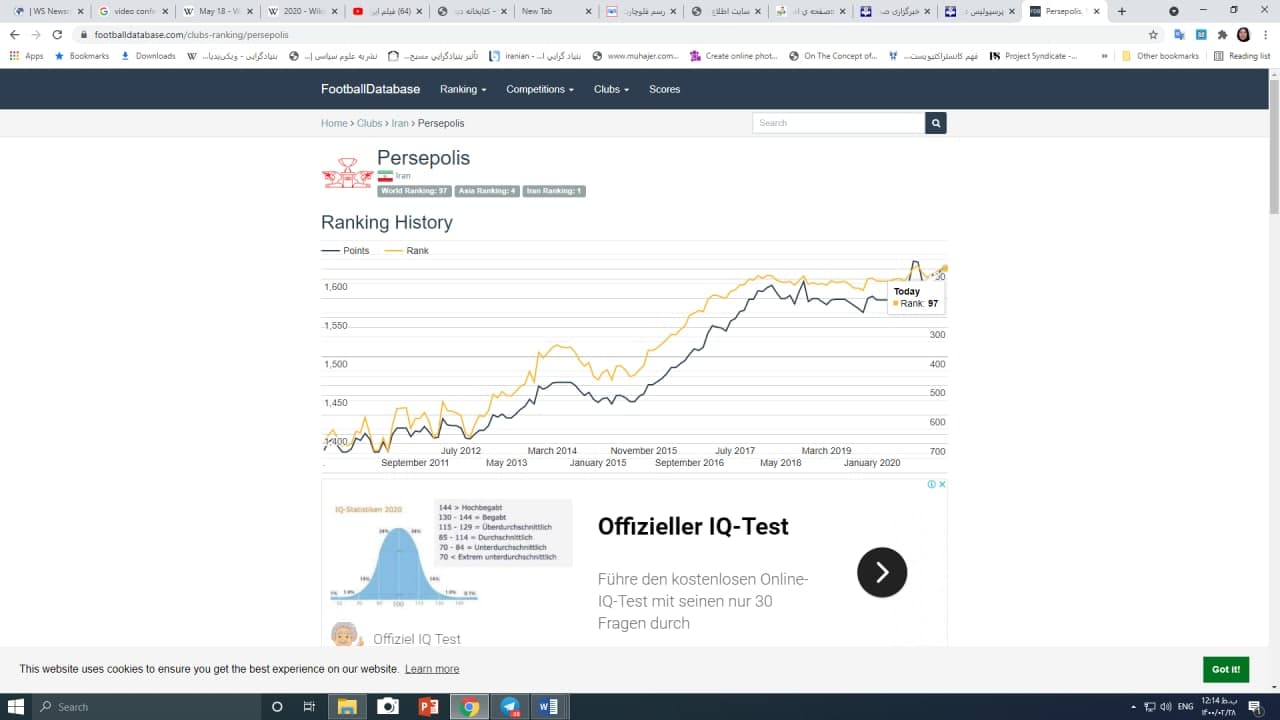
Task: Click the Iran Ranking: 1 badge
Action: [x=554, y=190]
